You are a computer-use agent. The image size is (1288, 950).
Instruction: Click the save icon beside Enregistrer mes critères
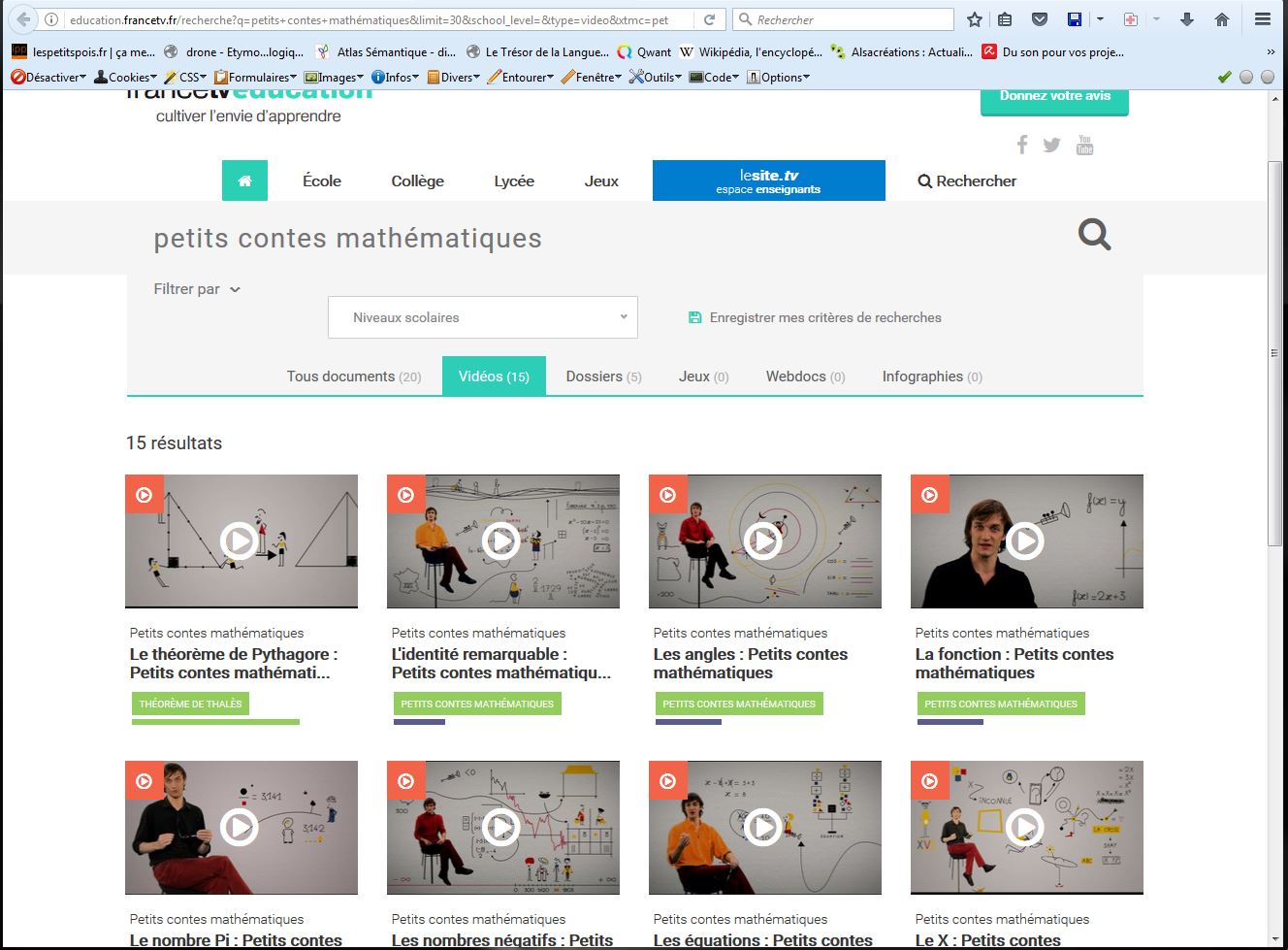(694, 317)
